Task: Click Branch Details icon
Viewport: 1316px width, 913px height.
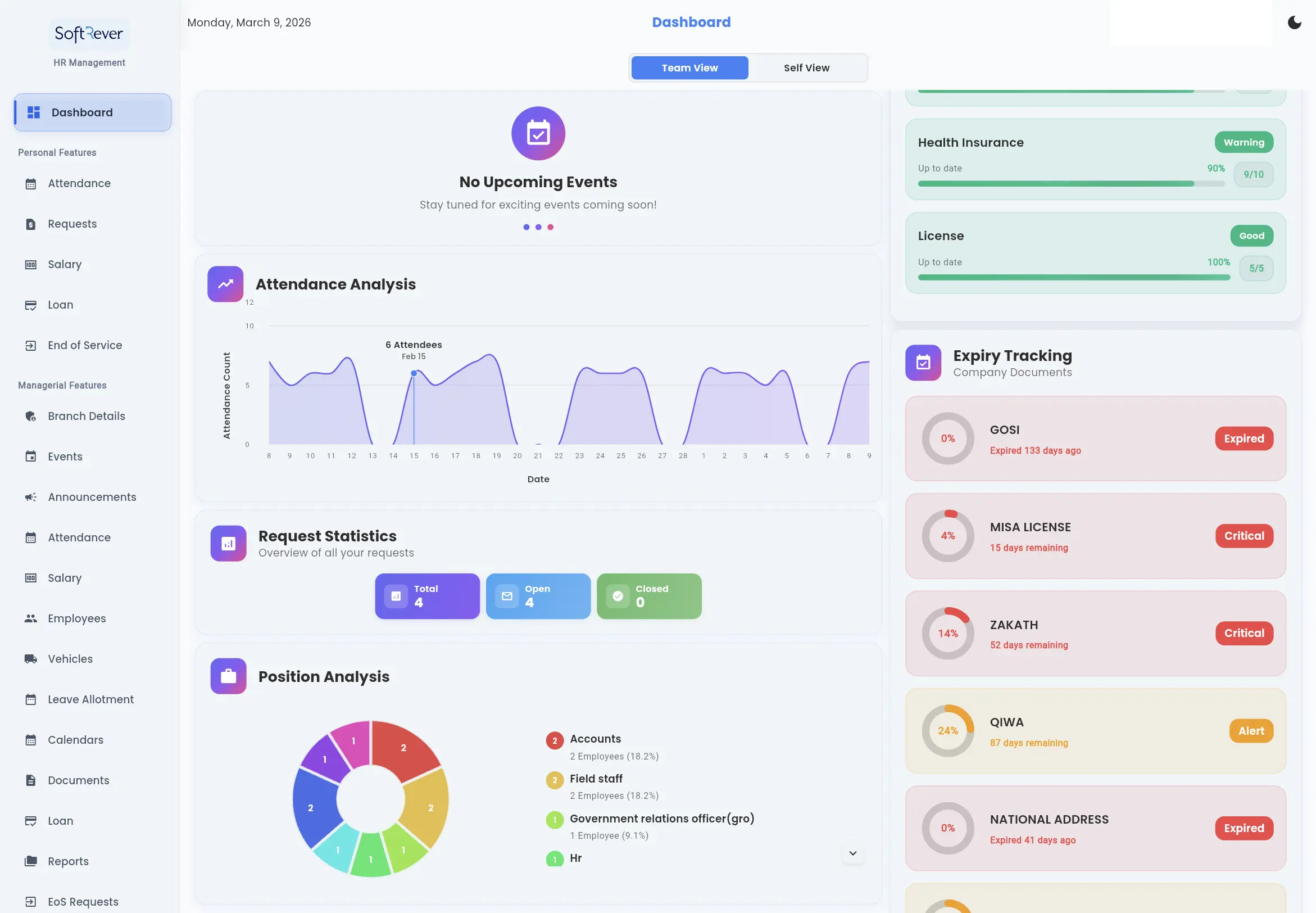Action: (x=31, y=417)
